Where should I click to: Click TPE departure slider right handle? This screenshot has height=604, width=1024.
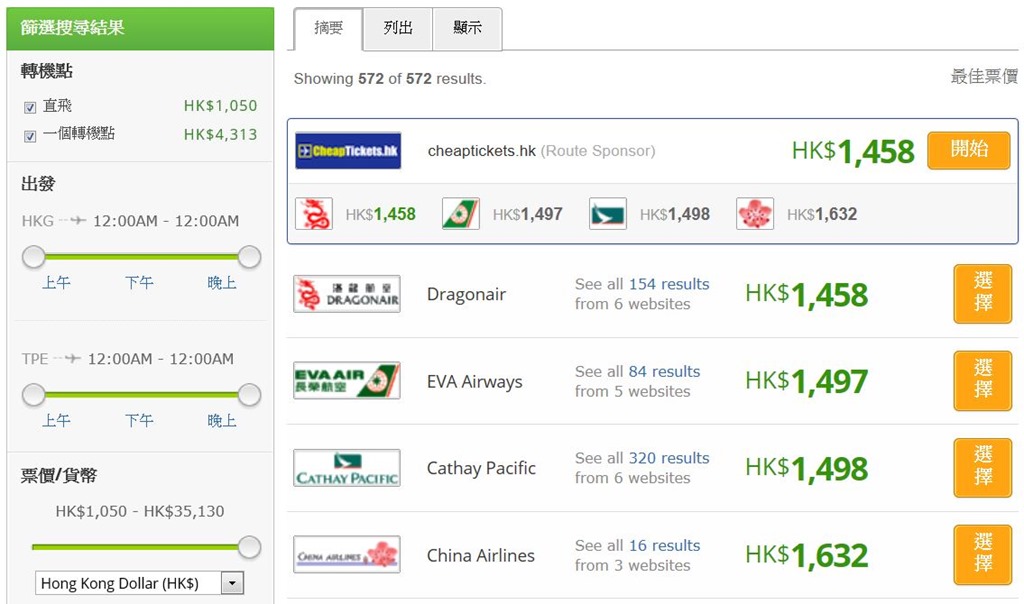(x=249, y=395)
